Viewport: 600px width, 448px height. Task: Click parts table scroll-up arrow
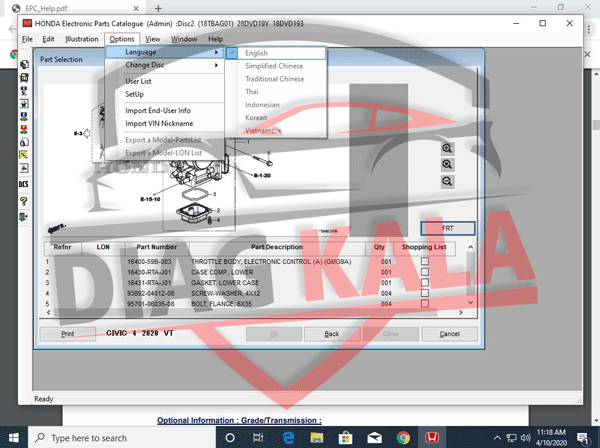pyautogui.click(x=471, y=247)
